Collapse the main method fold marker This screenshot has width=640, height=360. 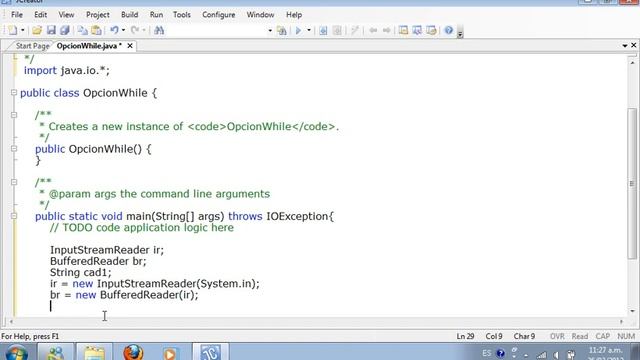coord(13,216)
